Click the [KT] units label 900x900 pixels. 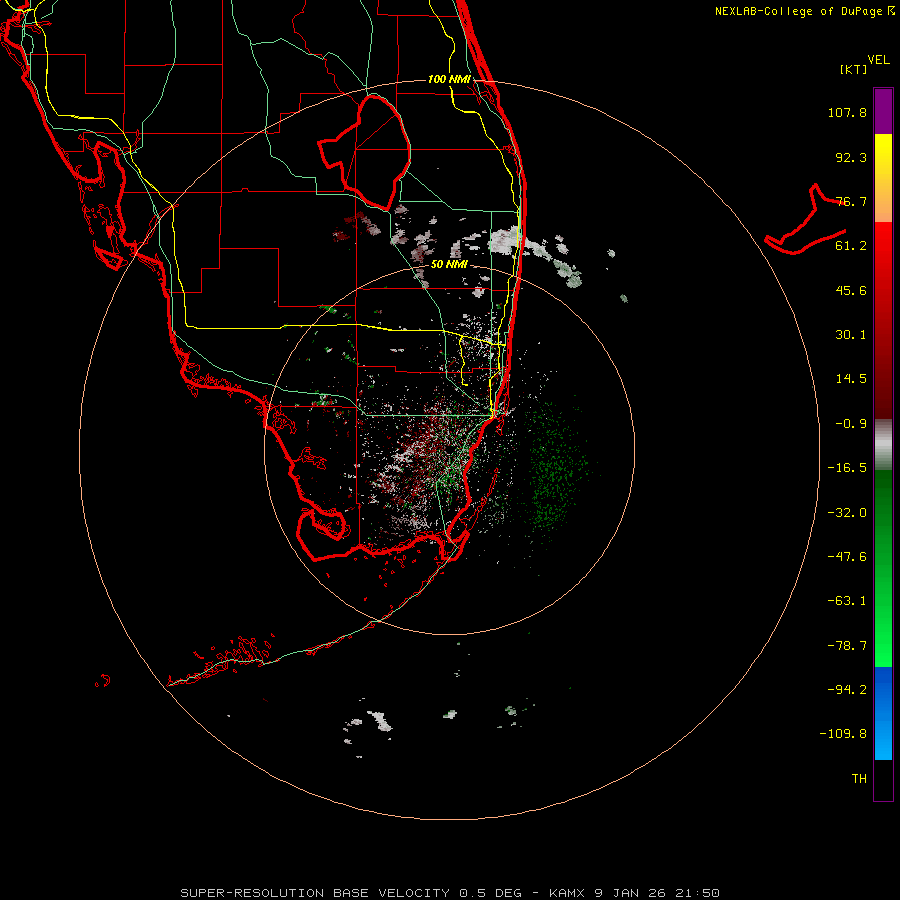click(x=854, y=69)
